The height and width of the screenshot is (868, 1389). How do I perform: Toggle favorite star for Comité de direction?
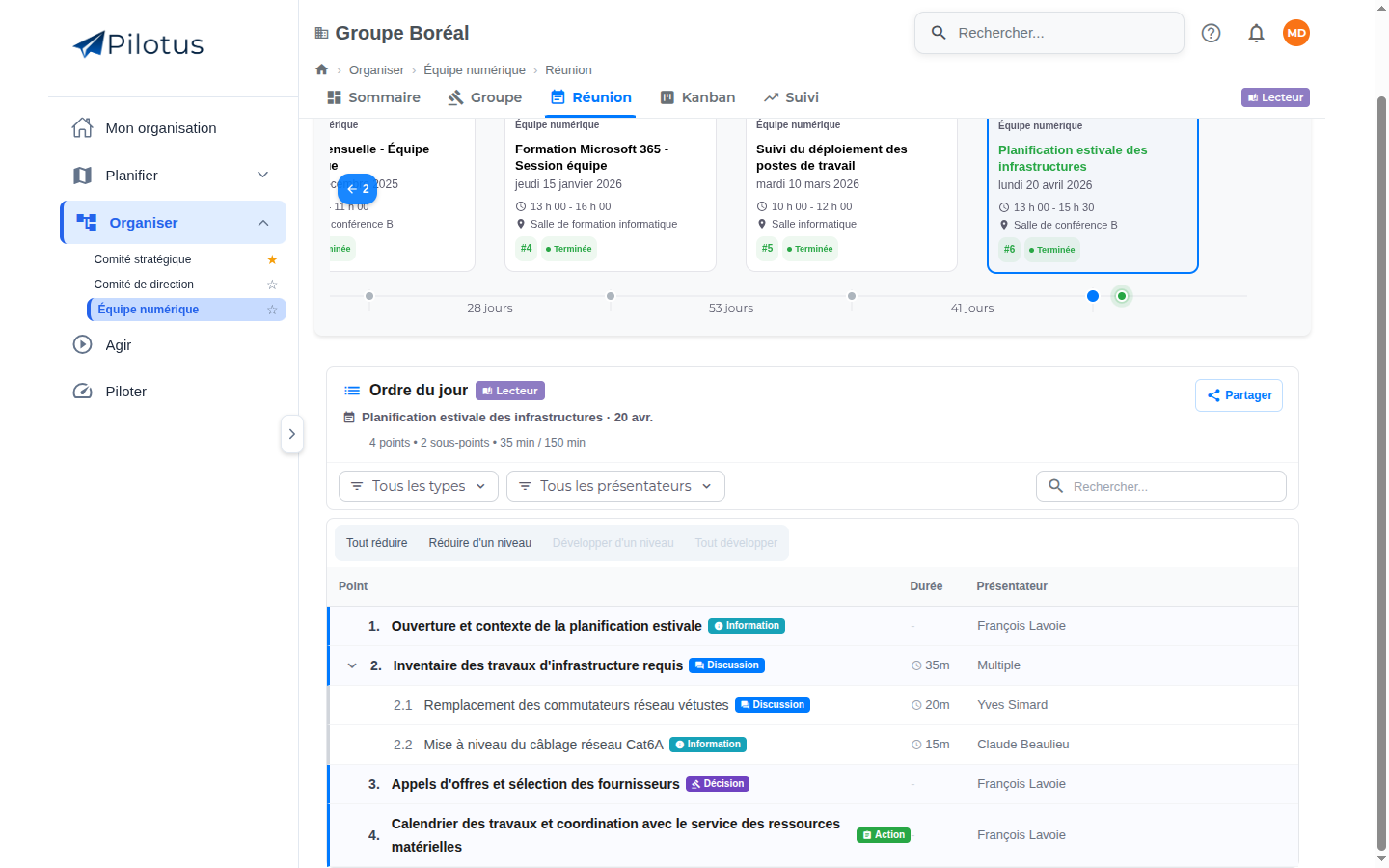tap(272, 285)
